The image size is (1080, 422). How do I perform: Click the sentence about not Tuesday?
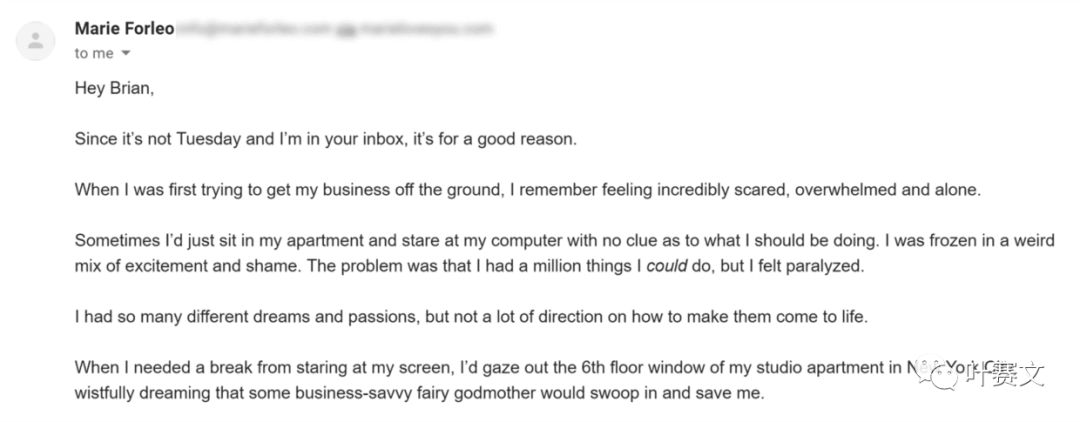click(x=325, y=140)
